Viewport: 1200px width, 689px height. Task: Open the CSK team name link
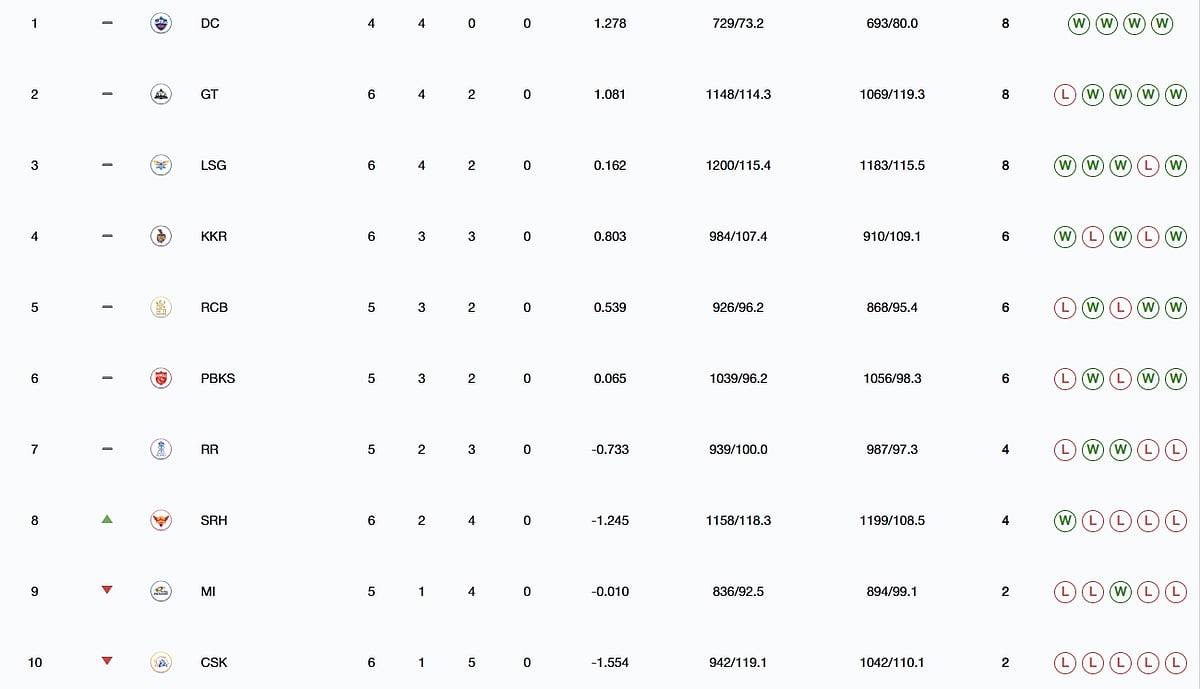click(x=214, y=662)
